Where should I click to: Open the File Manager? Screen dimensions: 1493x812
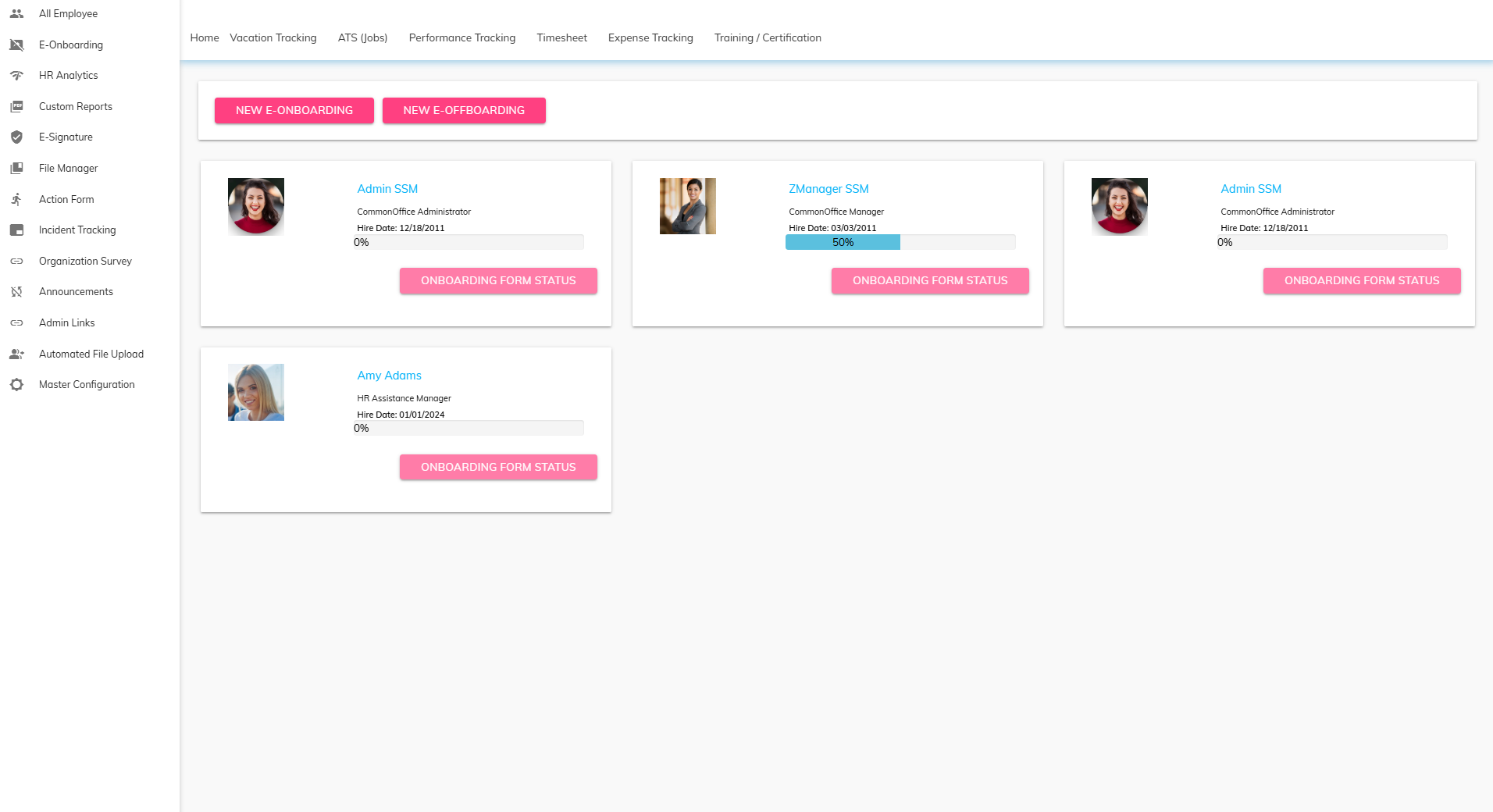click(68, 168)
